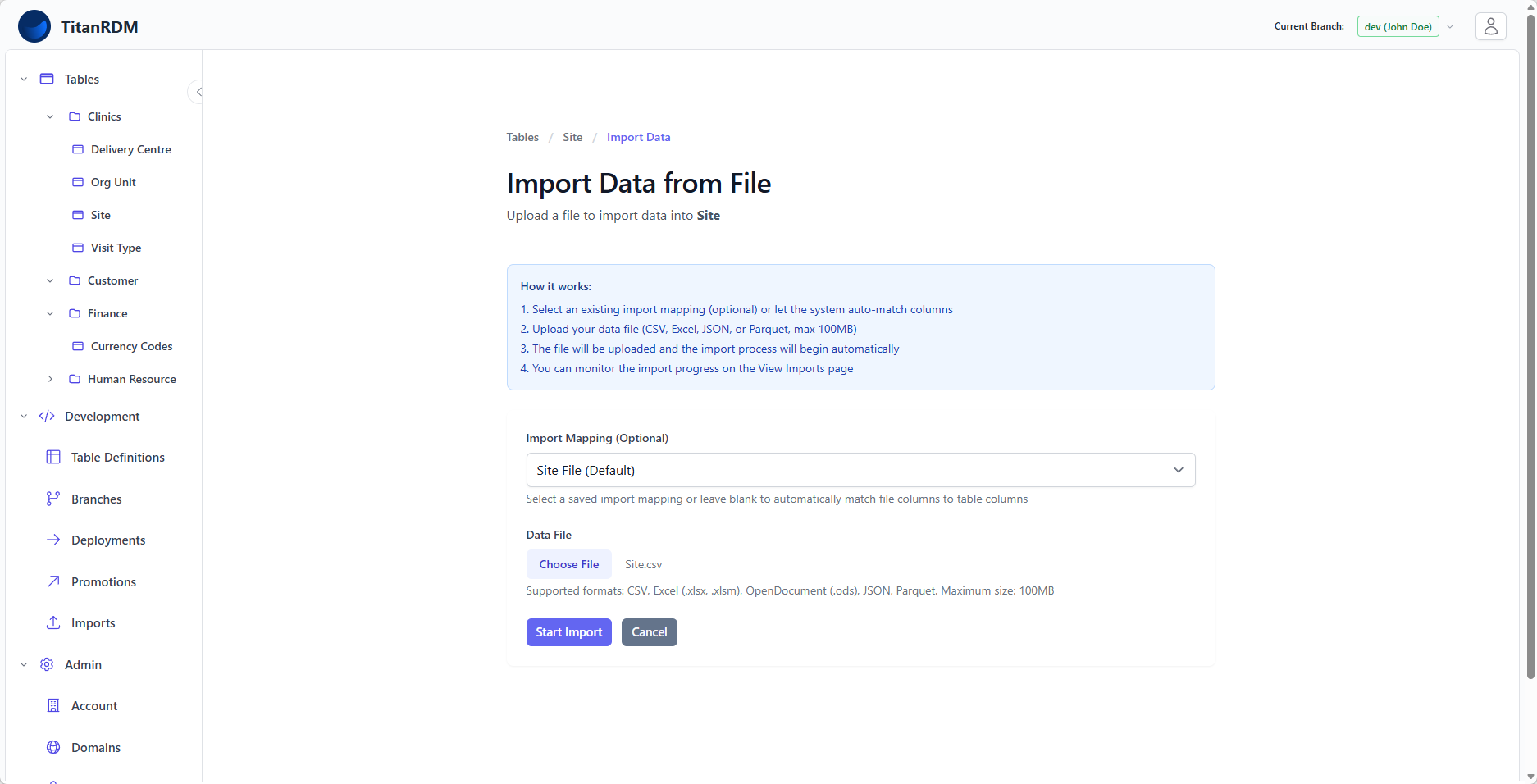Go to Branches page
Screen dimensions: 1537x784
97,499
